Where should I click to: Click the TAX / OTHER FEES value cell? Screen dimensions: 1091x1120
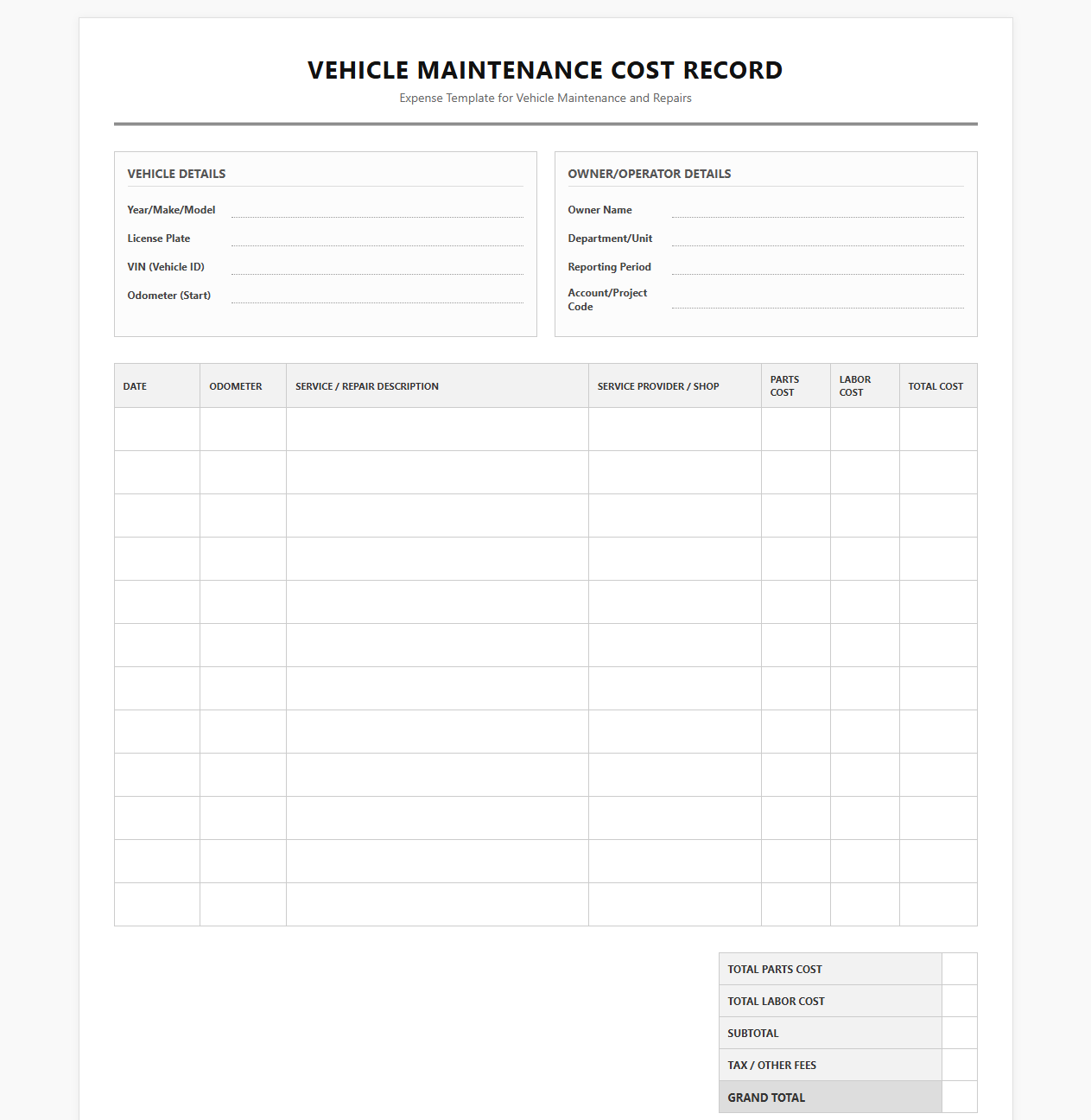960,1066
